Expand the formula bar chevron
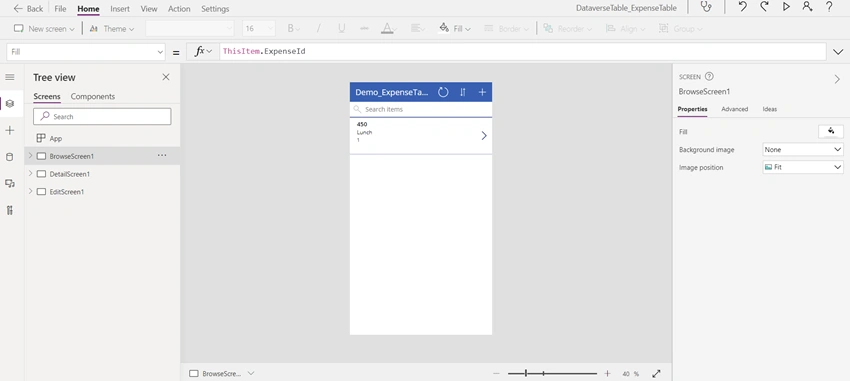This screenshot has width=850, height=381. pyautogui.click(x=838, y=52)
